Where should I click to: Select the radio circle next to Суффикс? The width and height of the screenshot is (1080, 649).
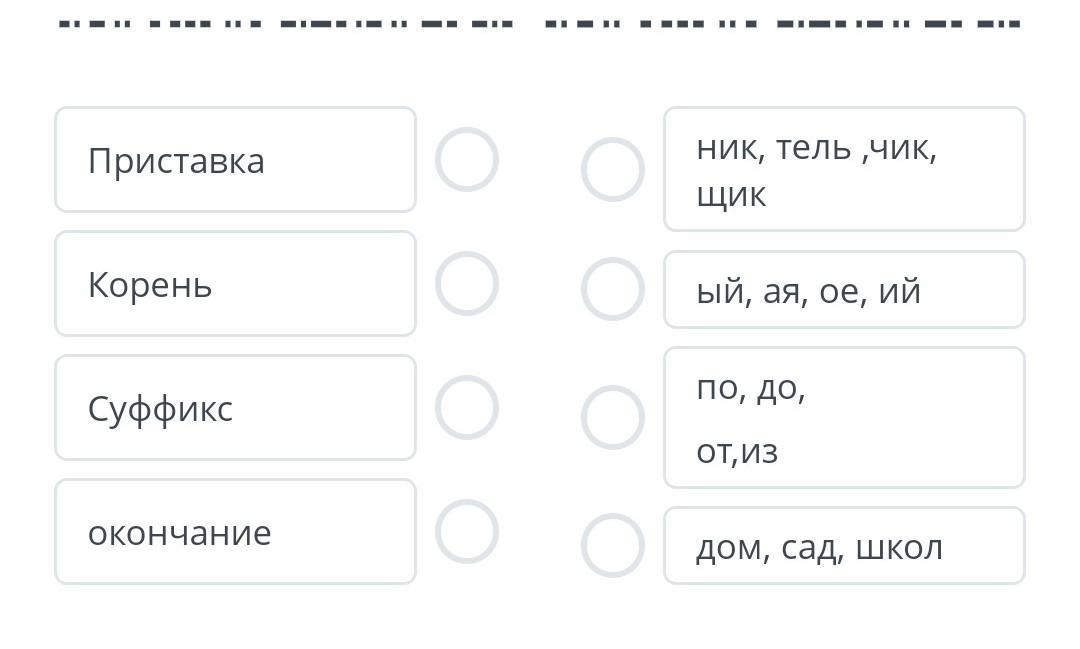point(467,408)
